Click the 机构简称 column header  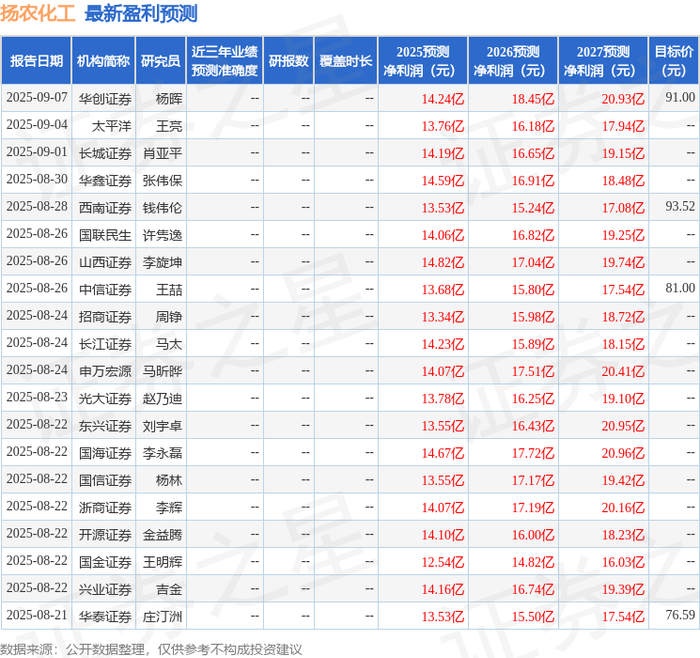point(103,61)
